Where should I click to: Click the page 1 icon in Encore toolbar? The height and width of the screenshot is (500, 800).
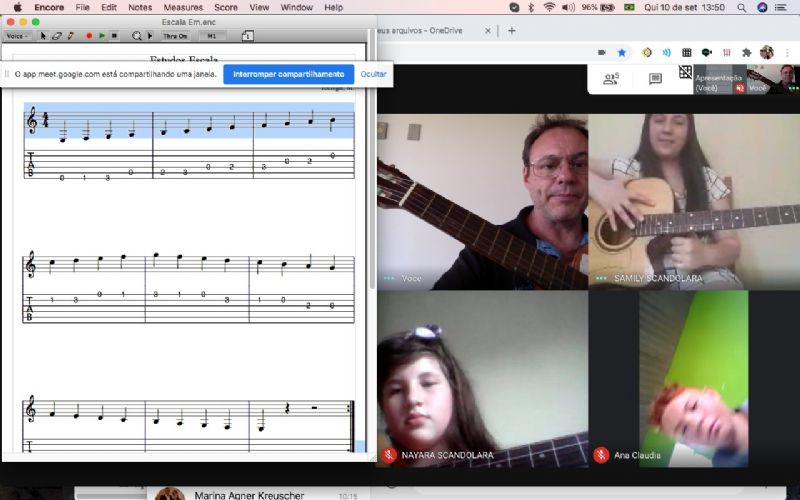pyautogui.click(x=247, y=36)
